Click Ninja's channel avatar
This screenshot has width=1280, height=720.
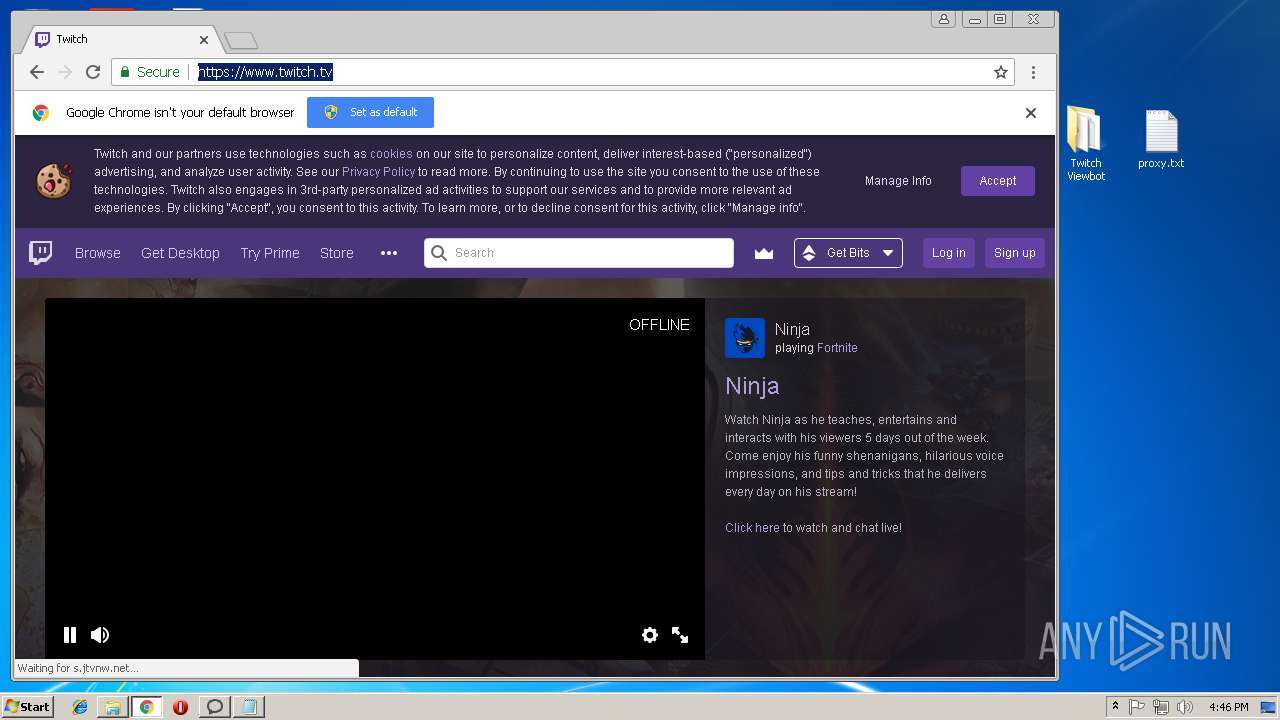tap(745, 338)
